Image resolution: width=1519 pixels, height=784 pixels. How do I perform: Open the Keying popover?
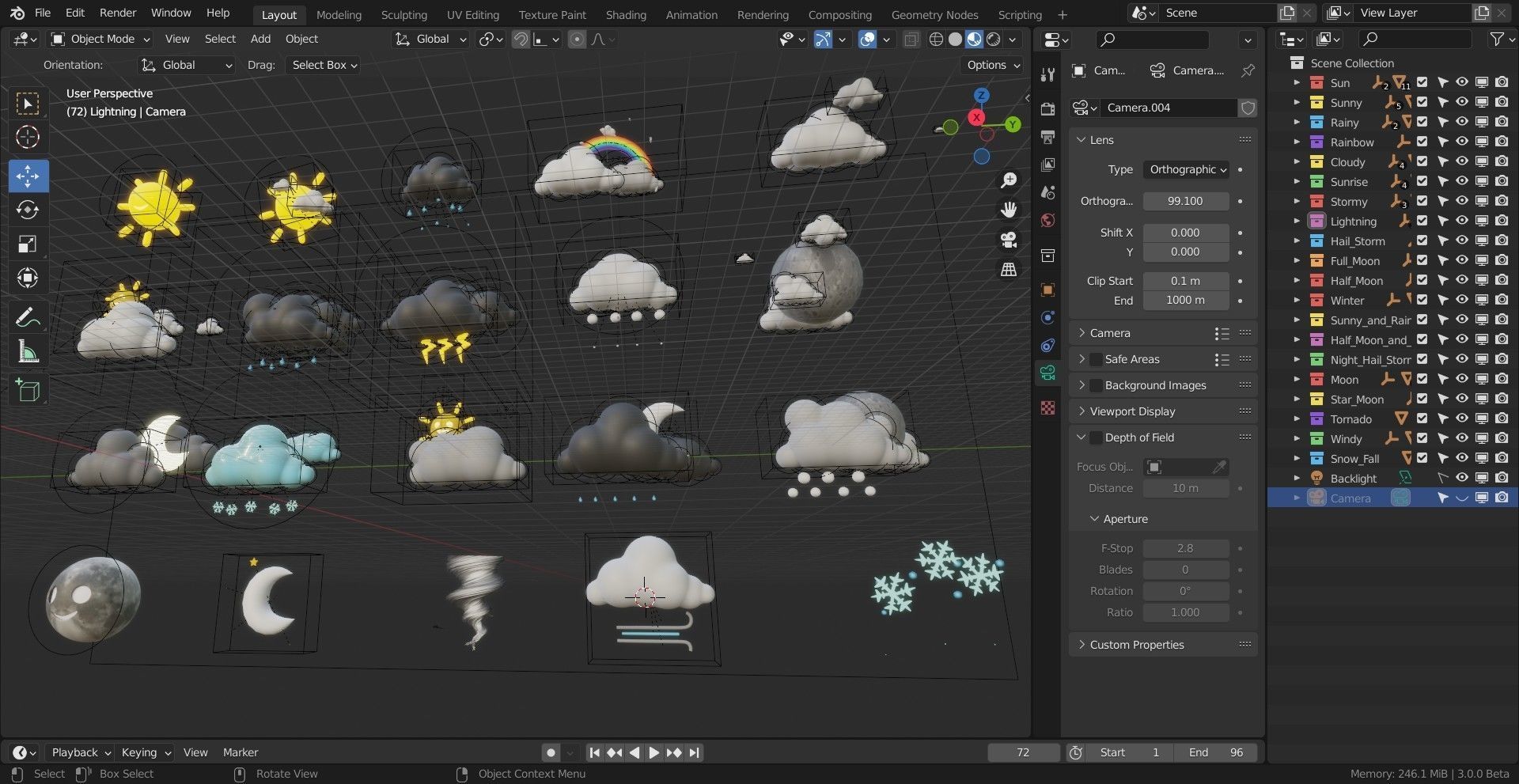tap(146, 752)
